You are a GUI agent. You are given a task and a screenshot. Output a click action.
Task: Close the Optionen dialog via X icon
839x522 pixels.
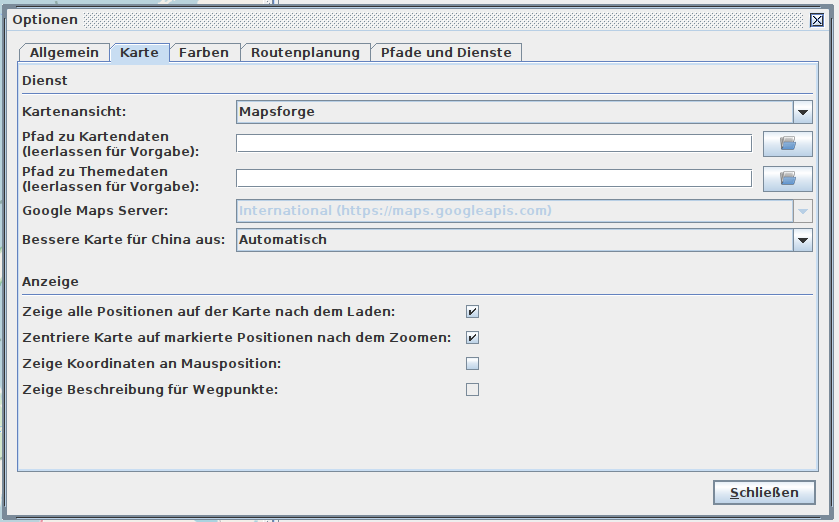click(817, 20)
